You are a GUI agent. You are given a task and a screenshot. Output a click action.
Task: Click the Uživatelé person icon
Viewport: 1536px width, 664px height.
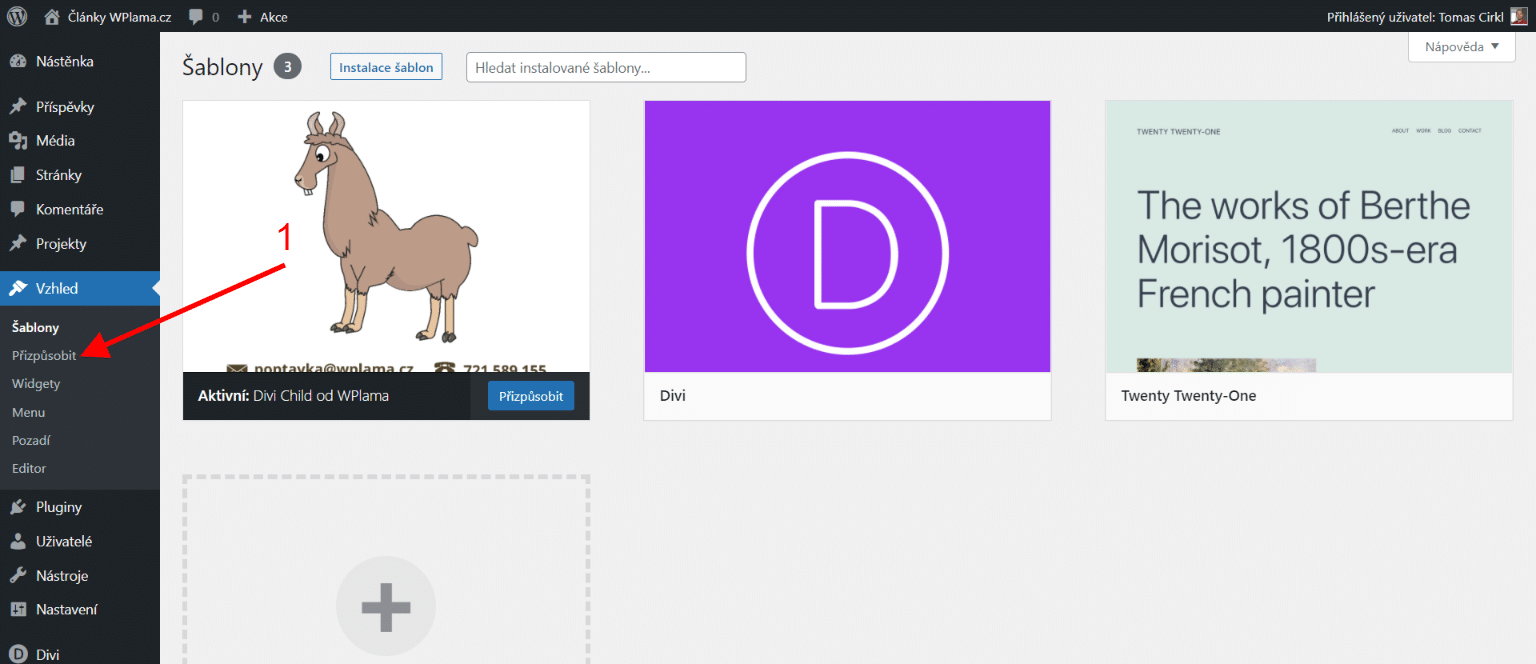(18, 542)
